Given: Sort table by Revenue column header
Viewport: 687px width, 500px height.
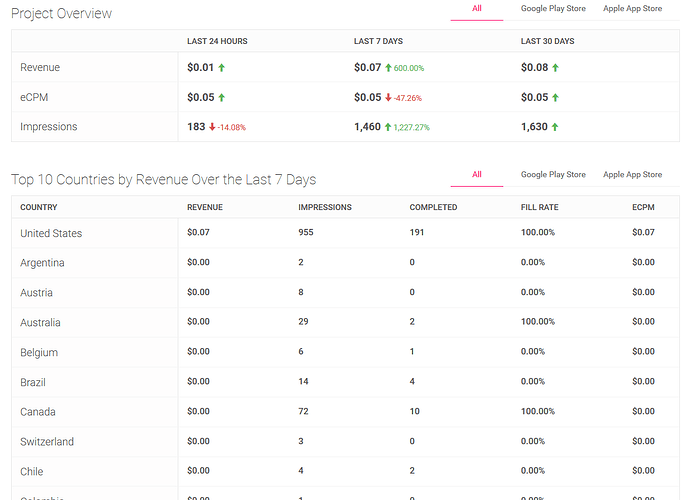Looking at the screenshot, I should tap(205, 207).
